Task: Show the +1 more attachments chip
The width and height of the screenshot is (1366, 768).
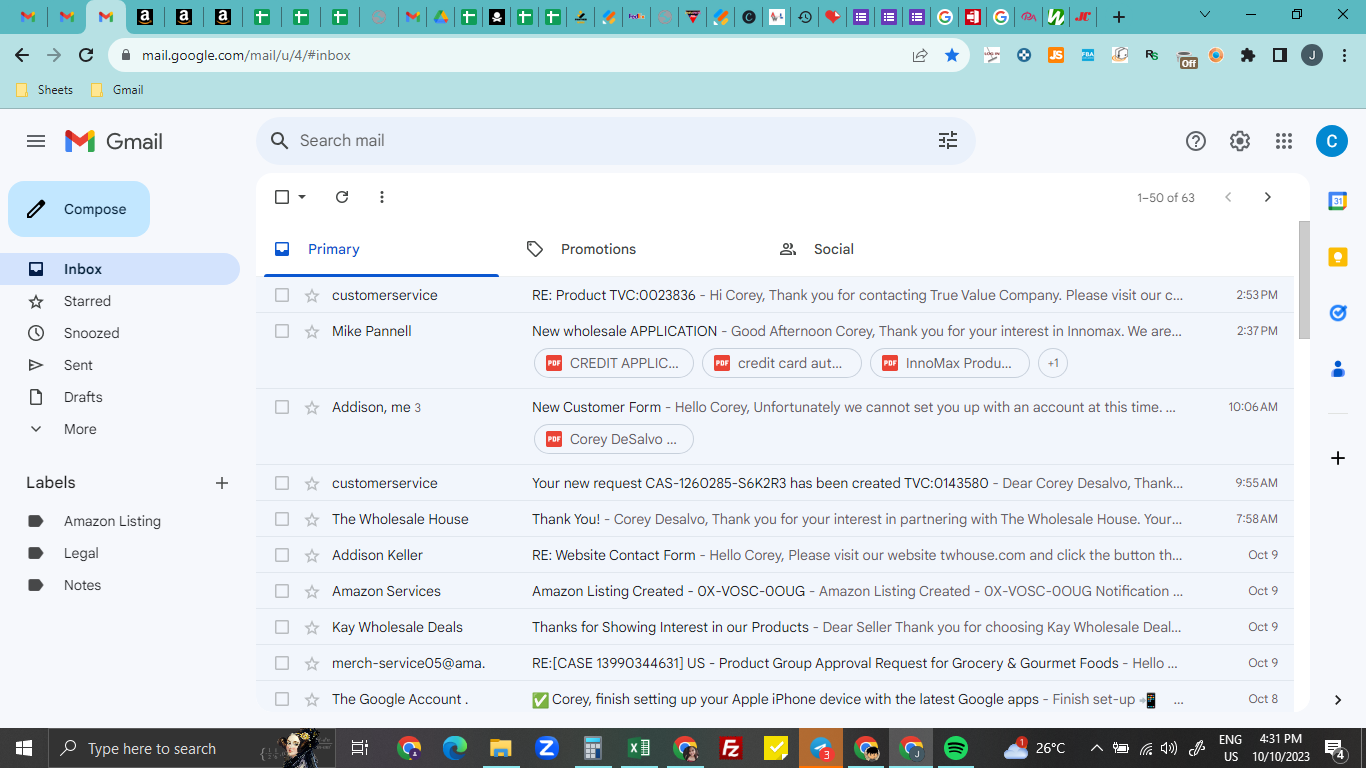Action: point(1053,363)
